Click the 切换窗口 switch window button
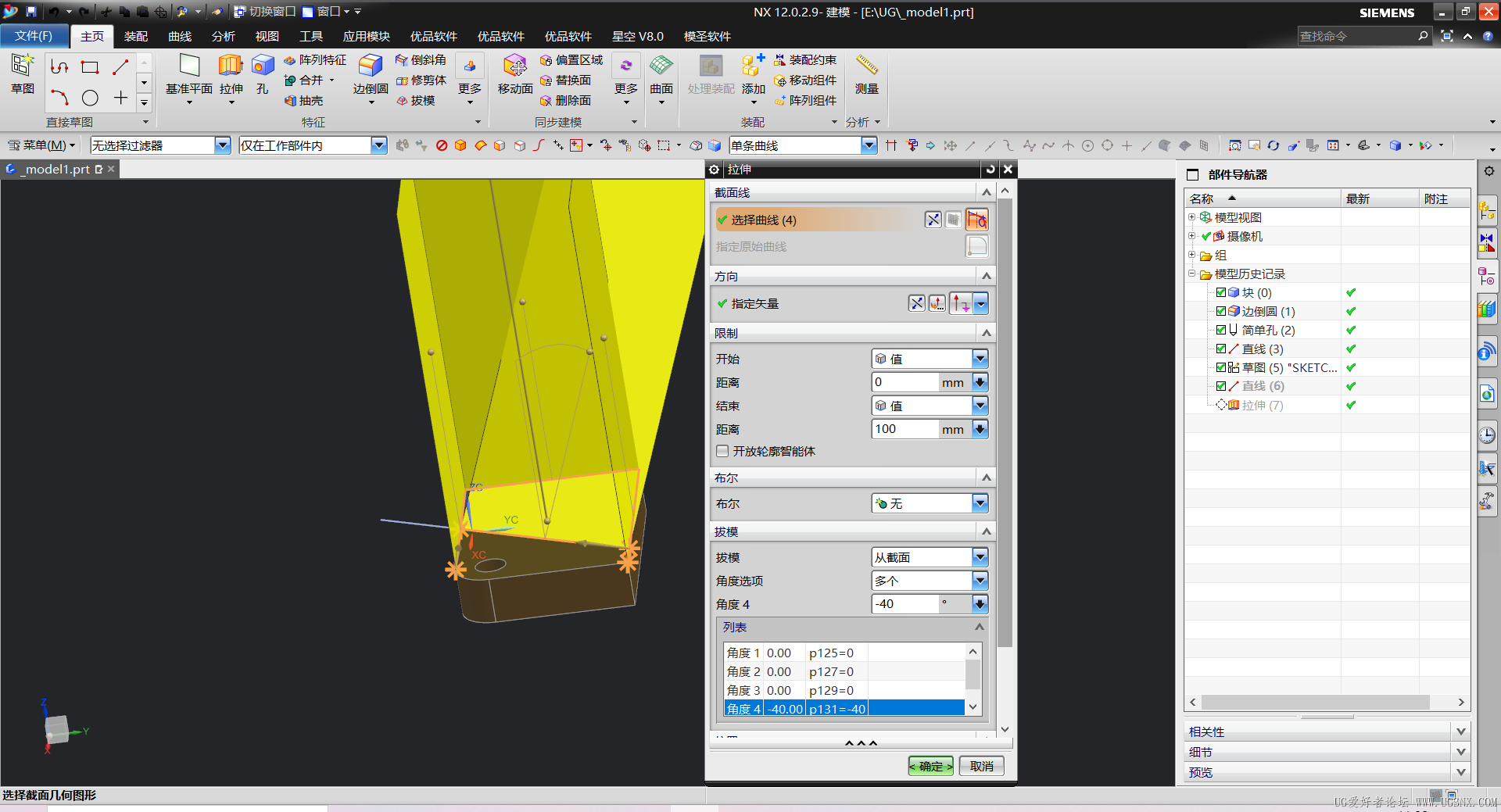1501x812 pixels. 265,12
